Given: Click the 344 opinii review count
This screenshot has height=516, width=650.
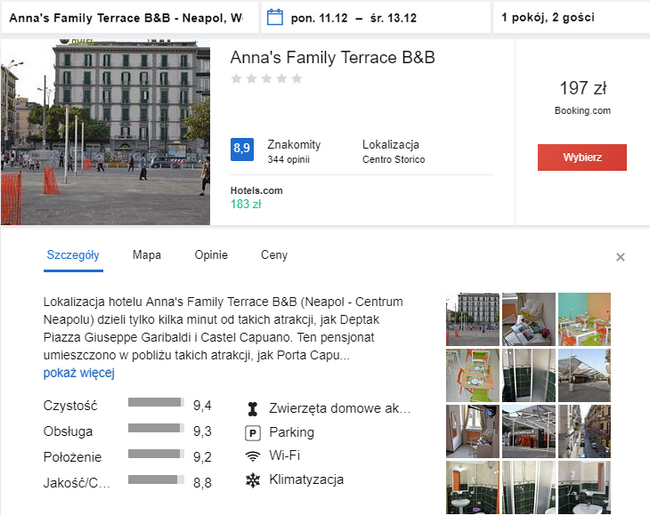Looking at the screenshot, I should 289,160.
